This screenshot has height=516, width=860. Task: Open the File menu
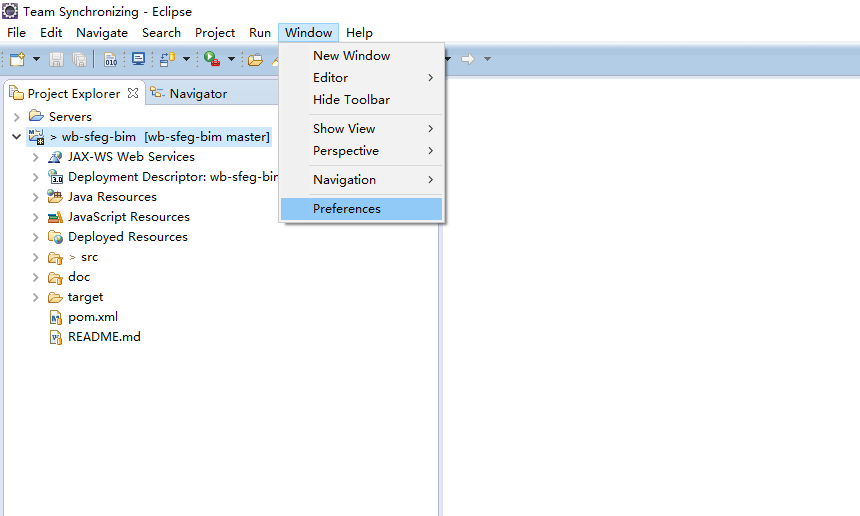tap(16, 33)
